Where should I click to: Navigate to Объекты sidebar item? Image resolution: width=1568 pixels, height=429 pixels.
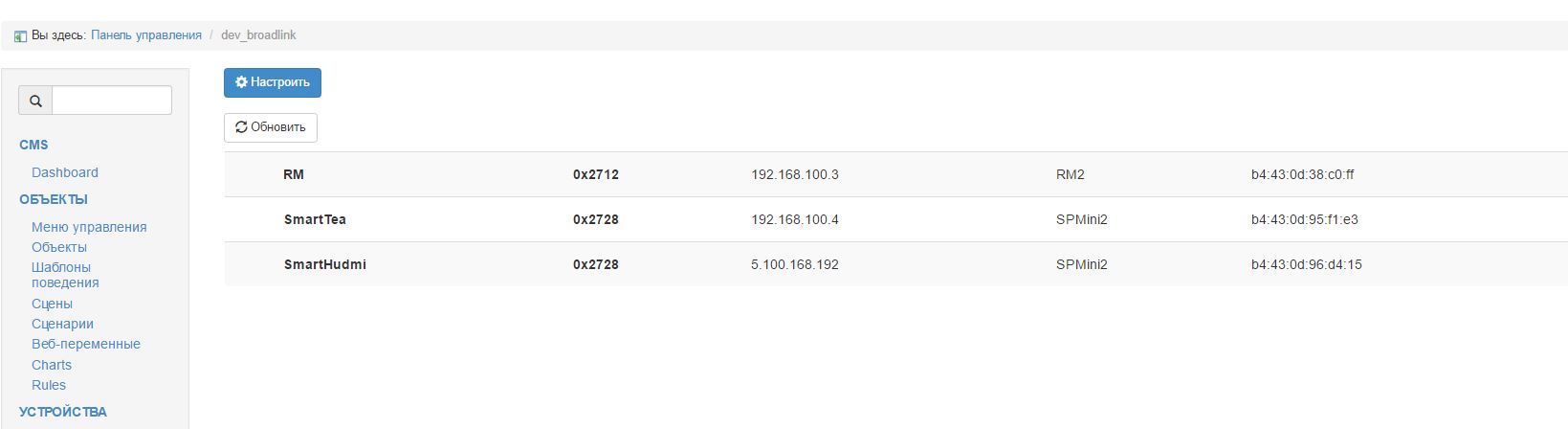point(59,247)
